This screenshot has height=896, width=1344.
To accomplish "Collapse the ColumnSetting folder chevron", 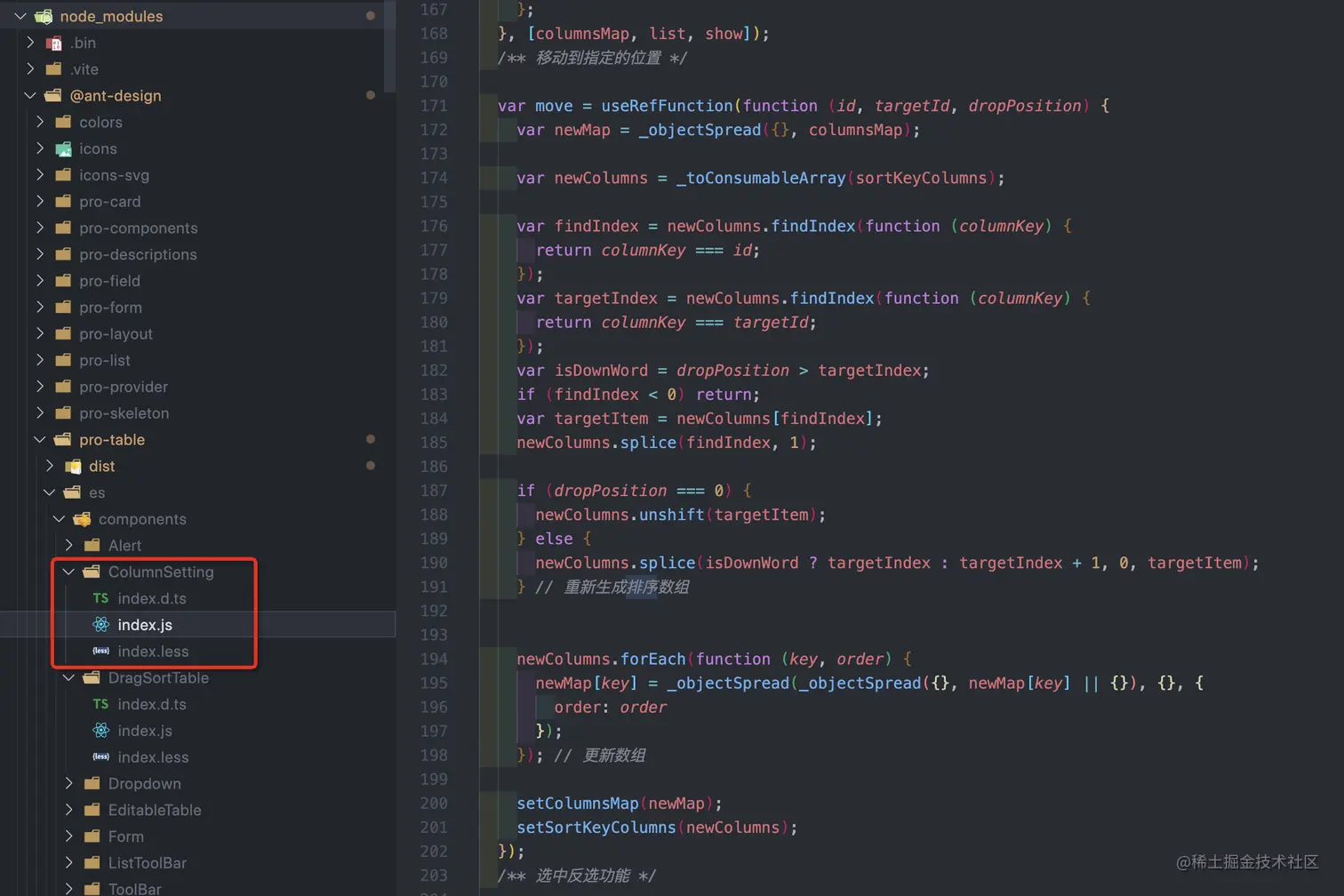I will coord(69,572).
